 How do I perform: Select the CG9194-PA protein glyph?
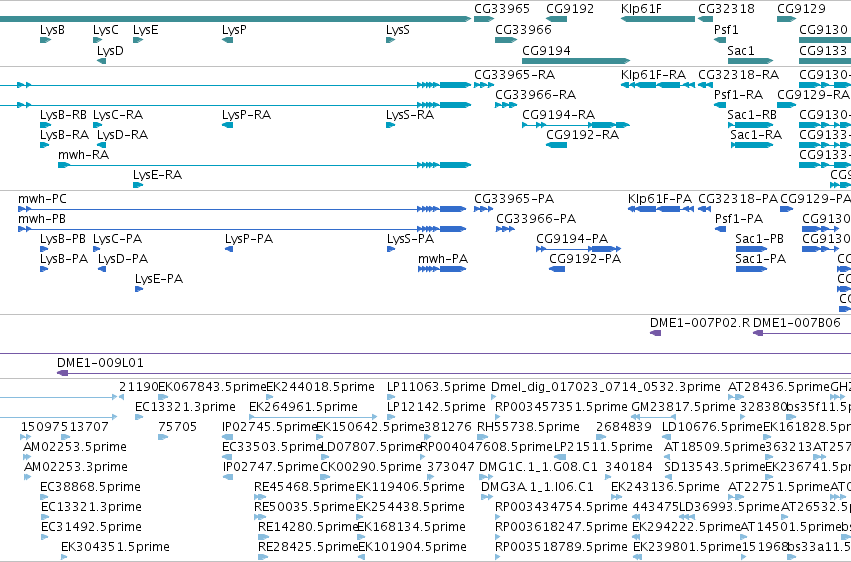[x=579, y=249]
